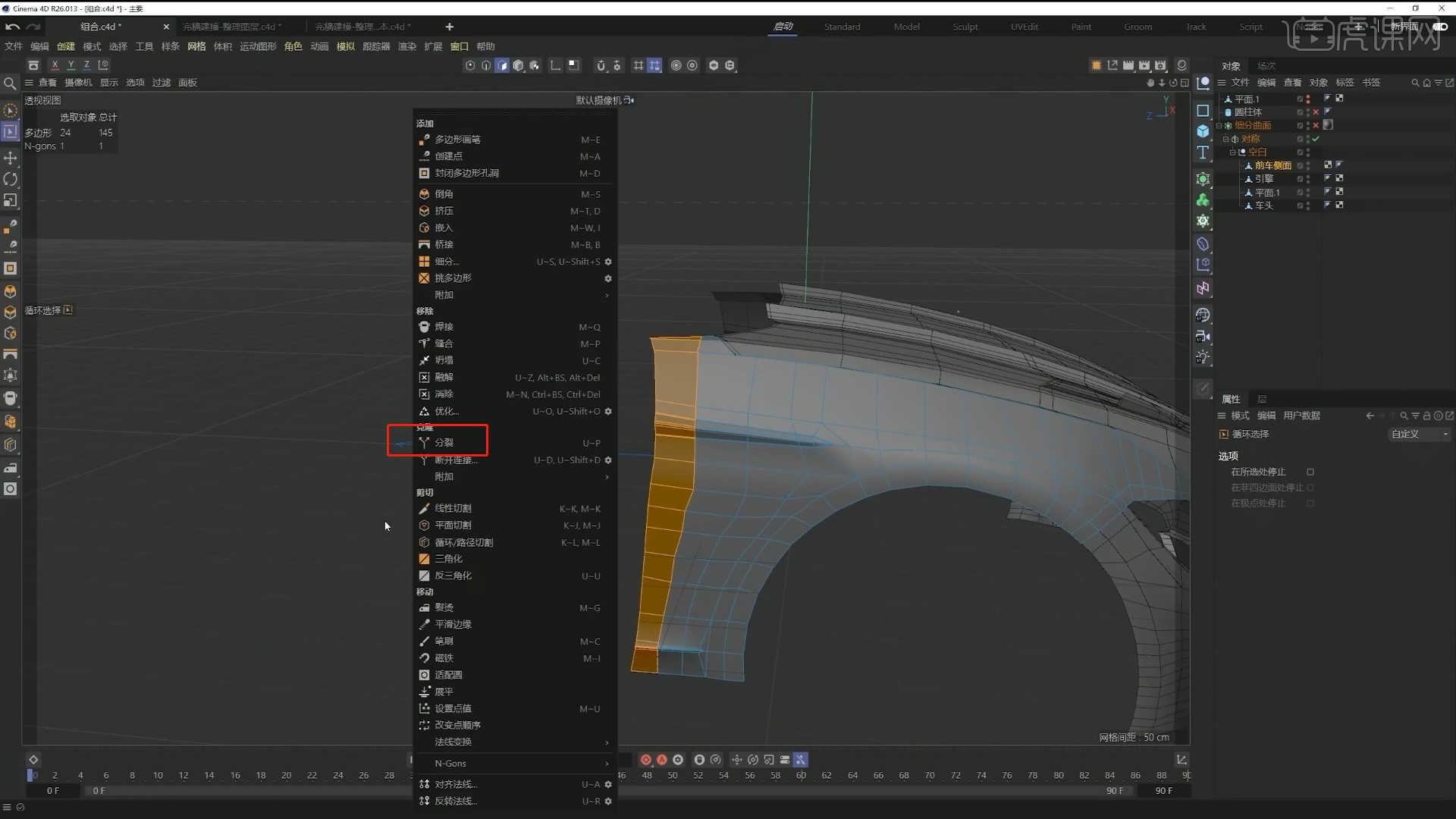Viewport: 1456px width, 819px height.
Task: Expand the 法线变换 submenu
Action: (x=516, y=742)
